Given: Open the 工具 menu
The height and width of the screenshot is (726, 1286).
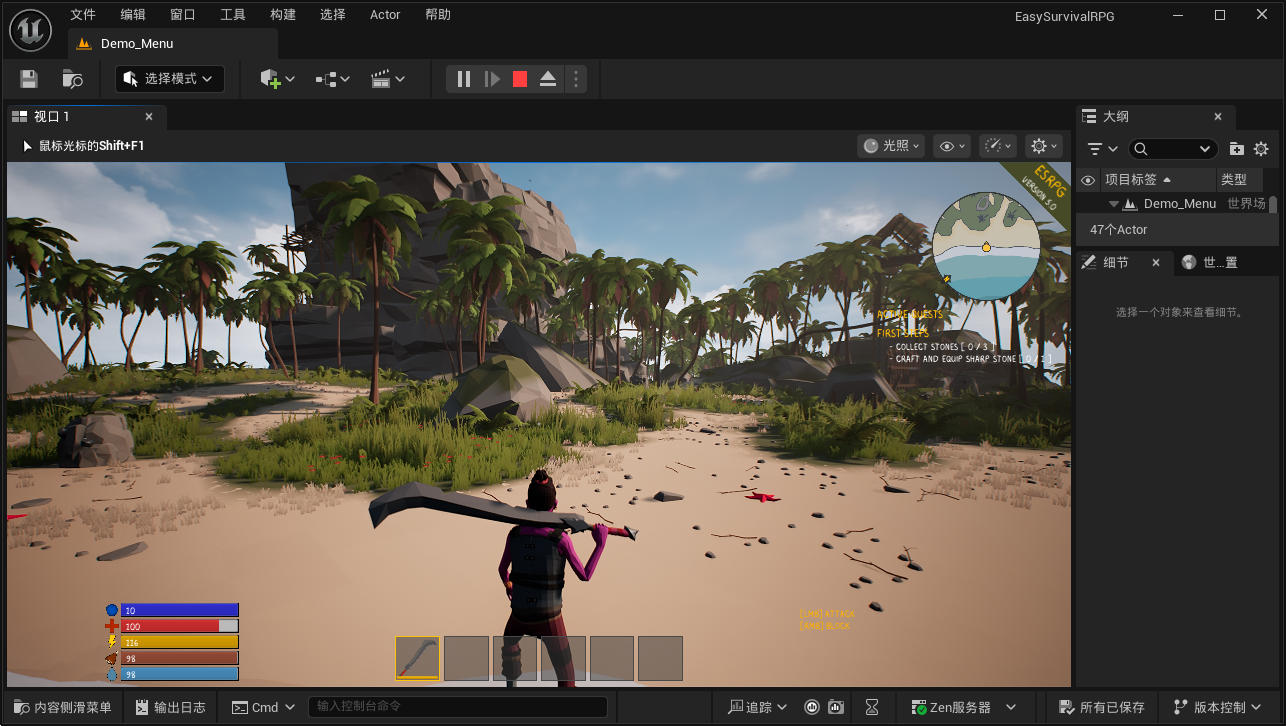Looking at the screenshot, I should click(233, 15).
